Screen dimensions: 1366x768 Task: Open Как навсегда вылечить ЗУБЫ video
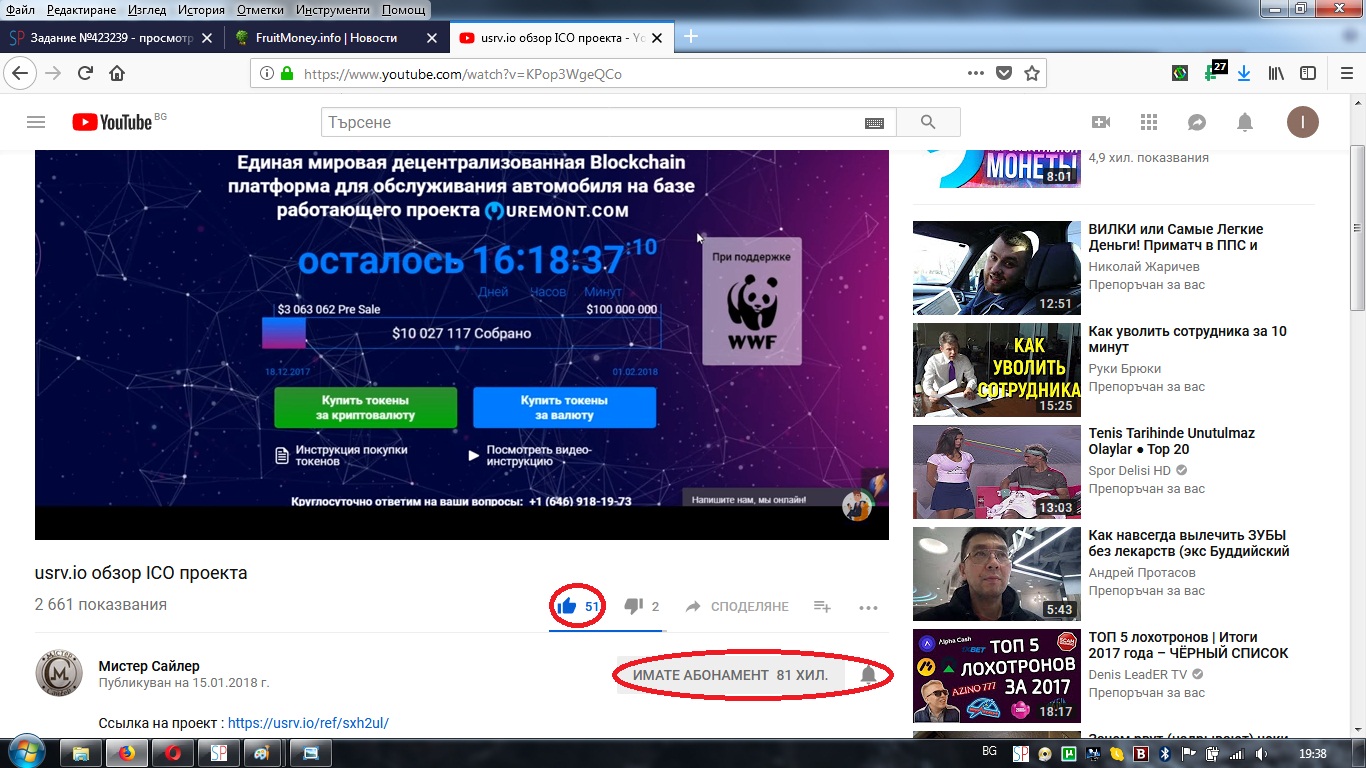1188,543
